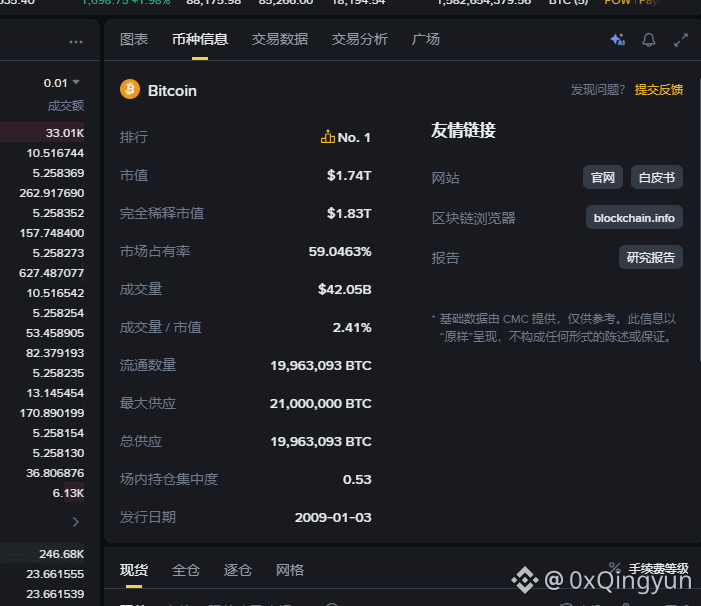The width and height of the screenshot is (701, 606).
Task: Click the Bitcoin logo icon
Action: tap(130, 89)
